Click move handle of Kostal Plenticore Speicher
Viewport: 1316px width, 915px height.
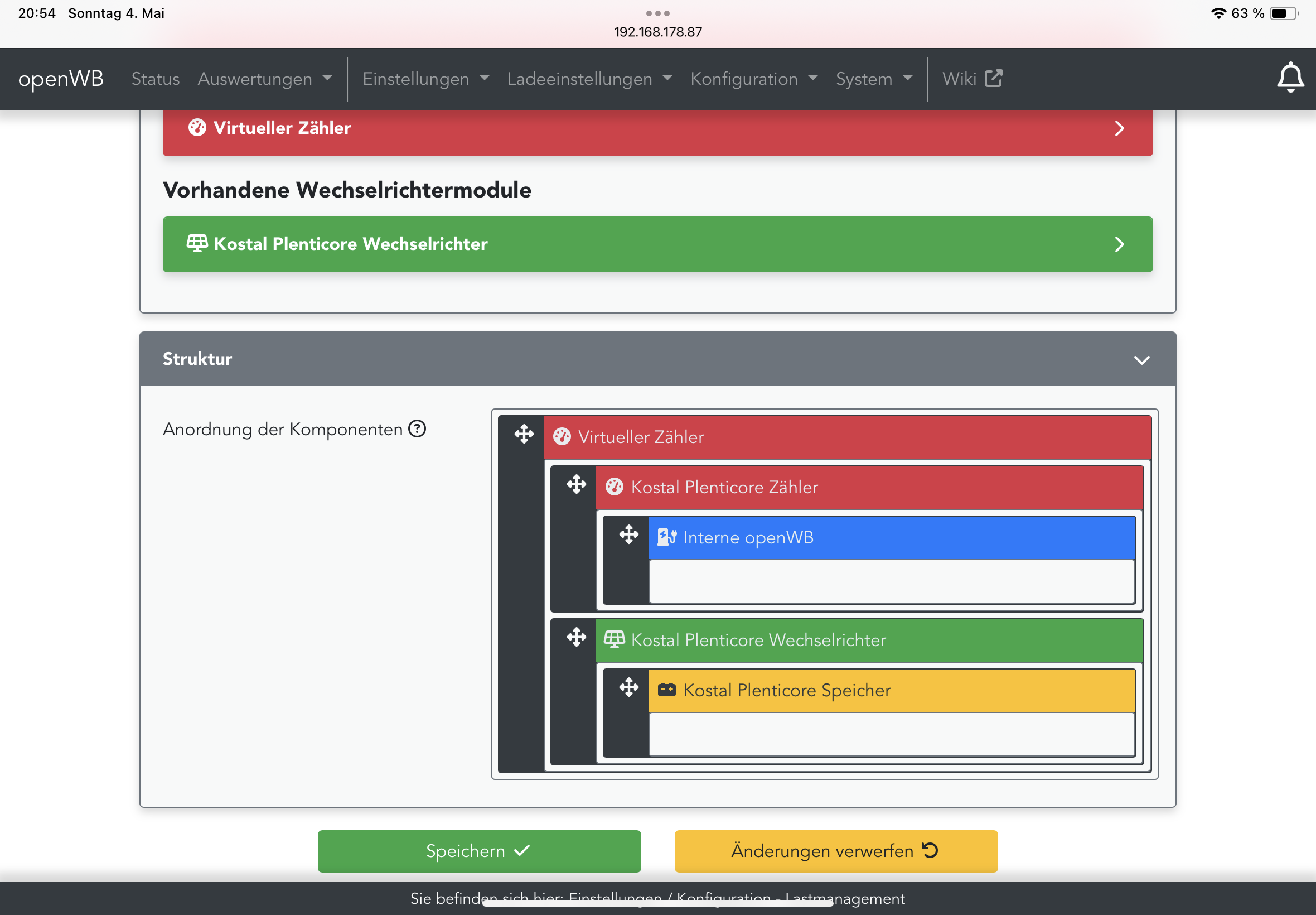[x=628, y=687]
